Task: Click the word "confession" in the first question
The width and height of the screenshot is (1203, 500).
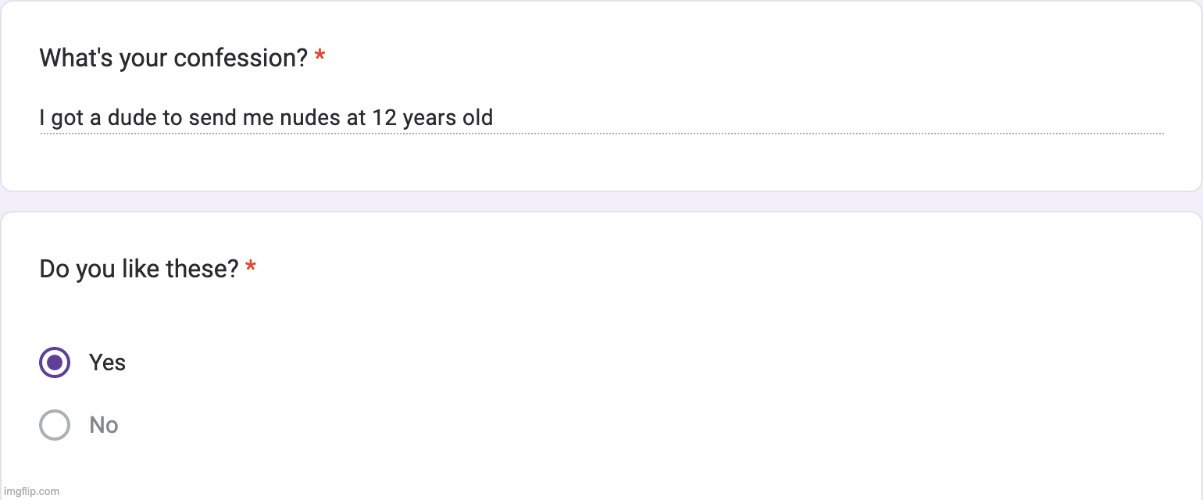Action: pos(241,58)
